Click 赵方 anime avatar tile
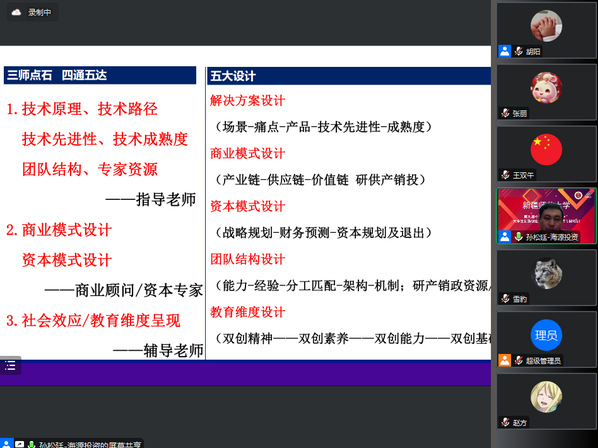This screenshot has width=598, height=448. pos(546,401)
